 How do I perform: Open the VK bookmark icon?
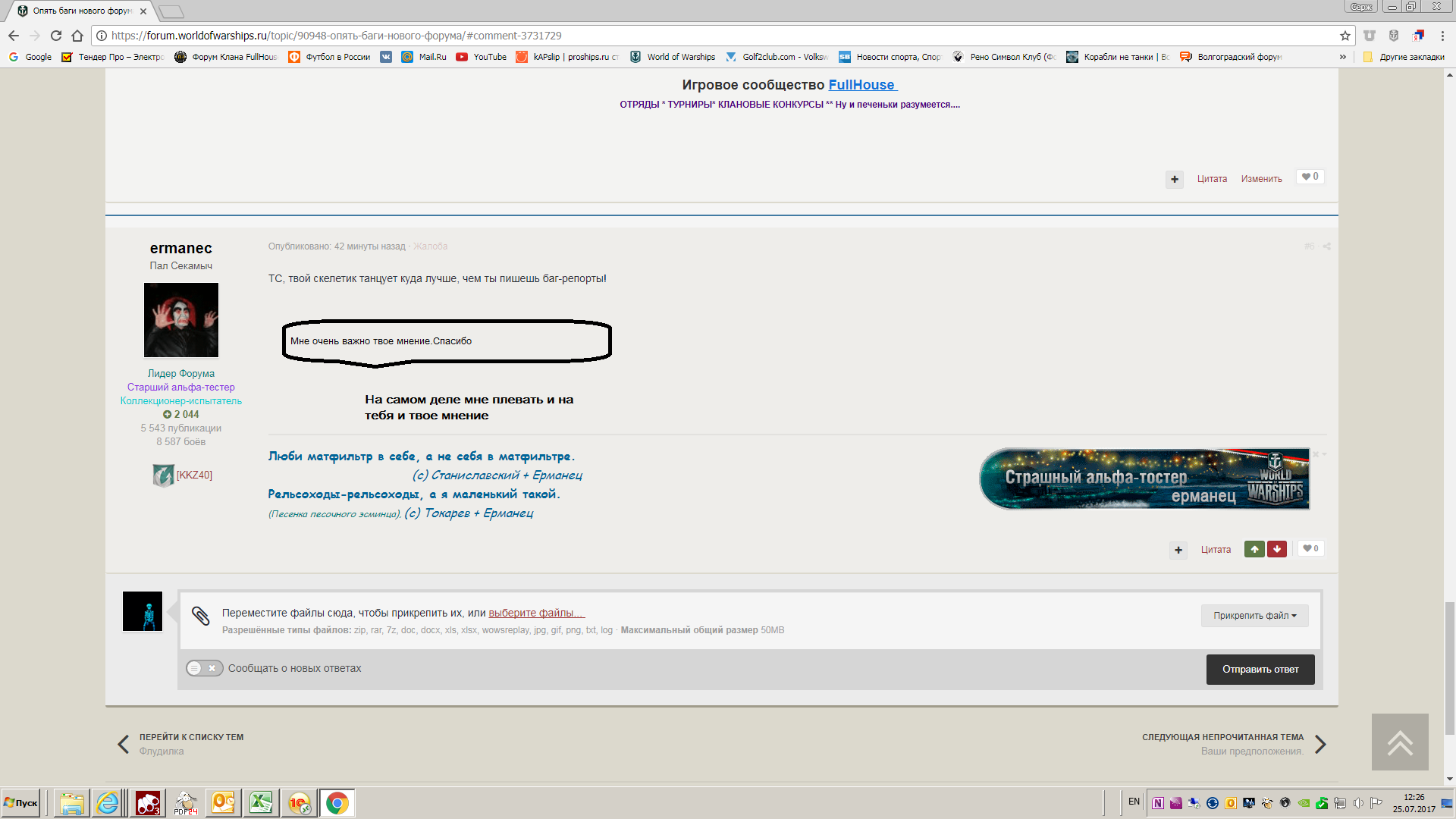[x=386, y=57]
